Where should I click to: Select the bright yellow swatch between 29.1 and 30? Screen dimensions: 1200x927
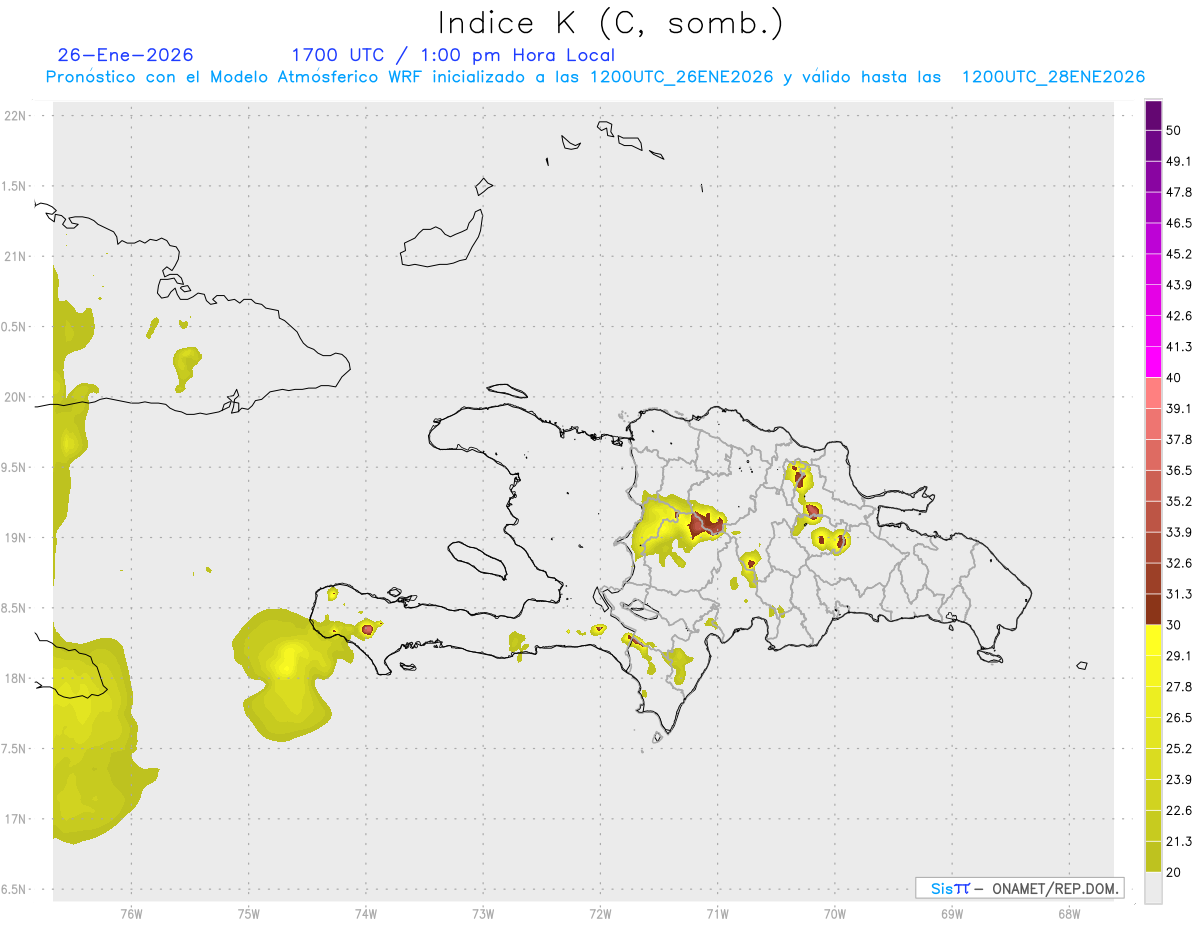coord(1153,640)
